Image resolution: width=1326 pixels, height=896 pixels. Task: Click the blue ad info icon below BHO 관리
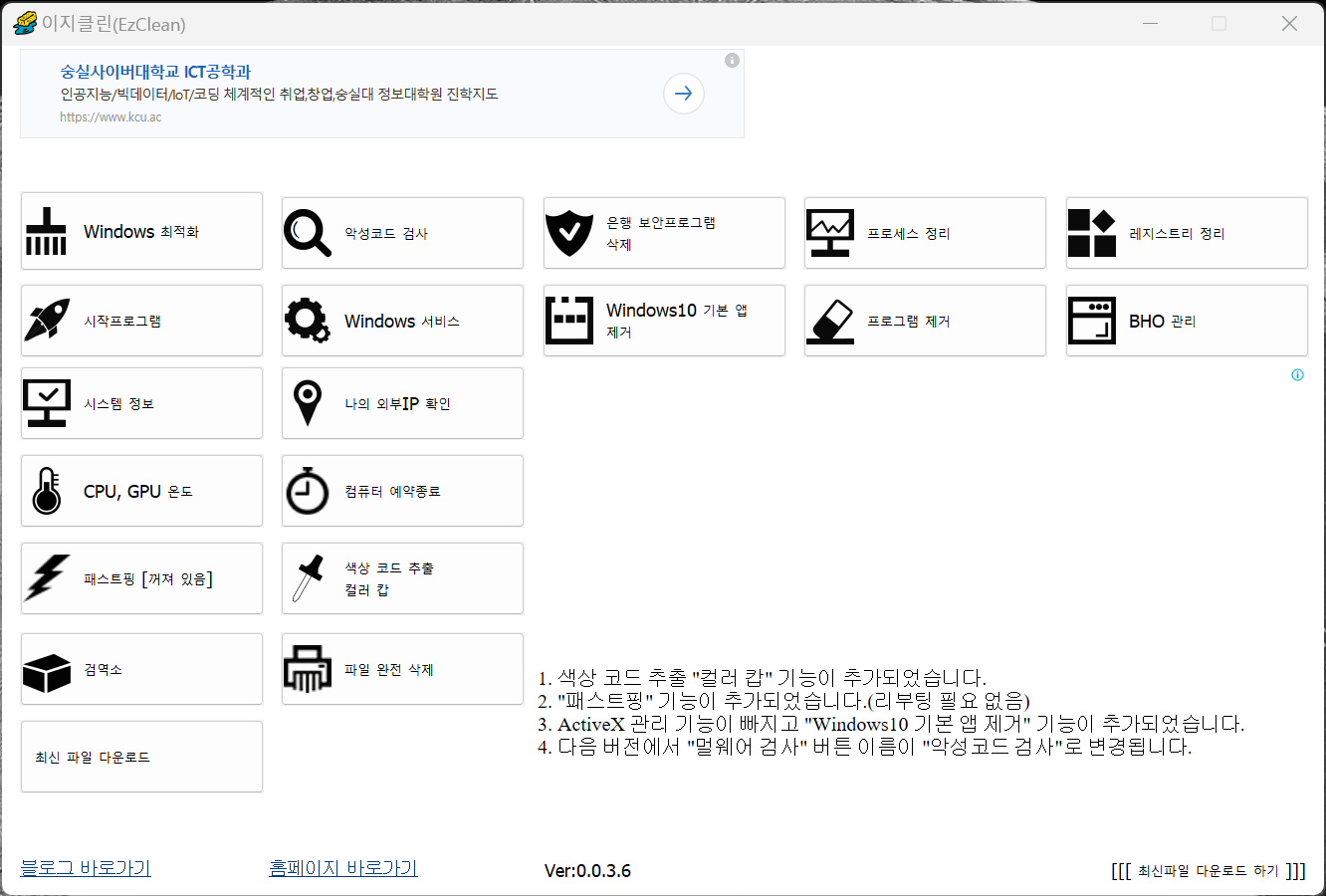click(x=1297, y=375)
